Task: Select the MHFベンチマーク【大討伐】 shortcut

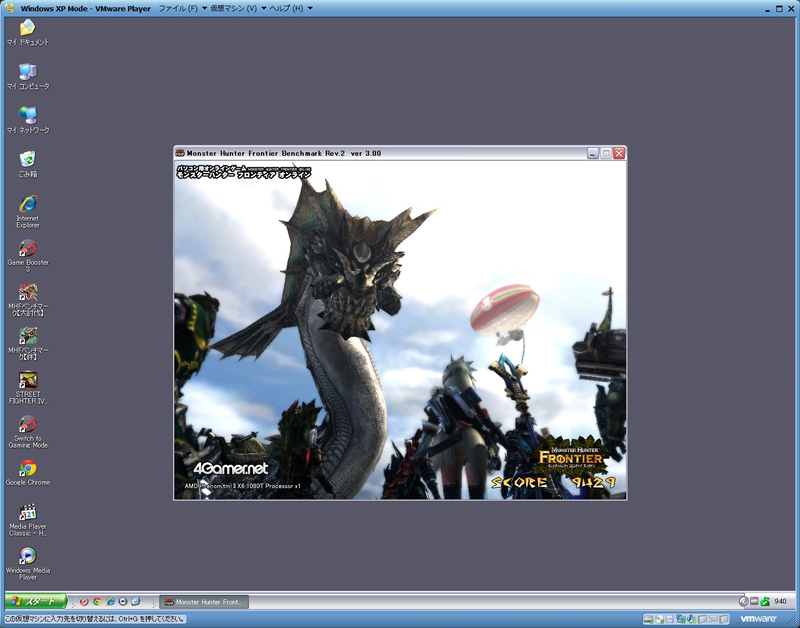Action: pyautogui.click(x=28, y=299)
